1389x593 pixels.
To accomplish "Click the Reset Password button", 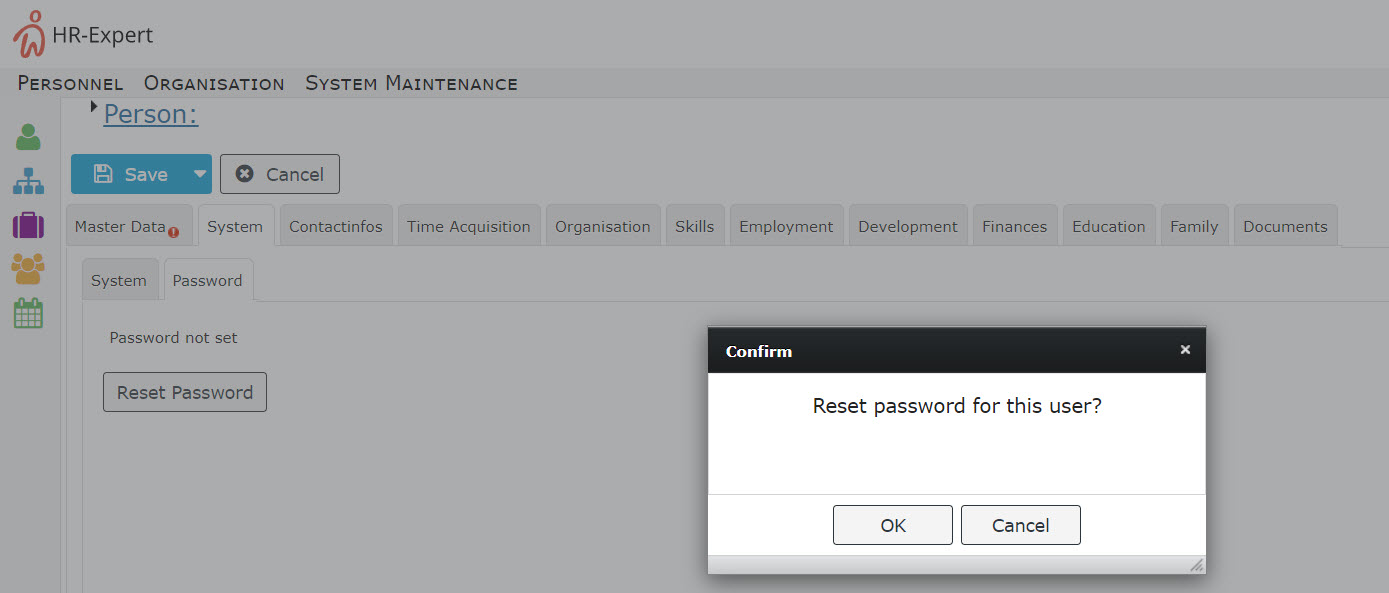I will (x=185, y=392).
